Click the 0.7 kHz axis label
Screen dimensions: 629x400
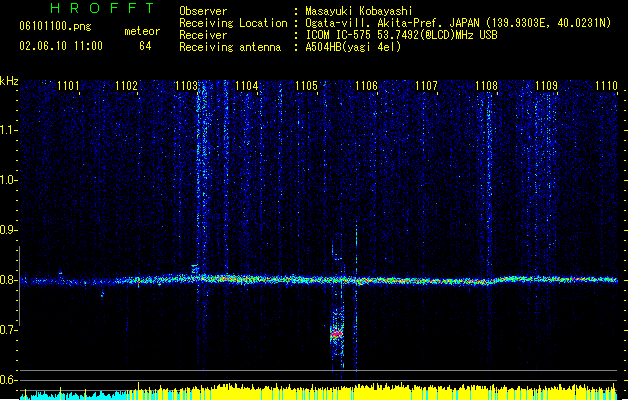8,330
